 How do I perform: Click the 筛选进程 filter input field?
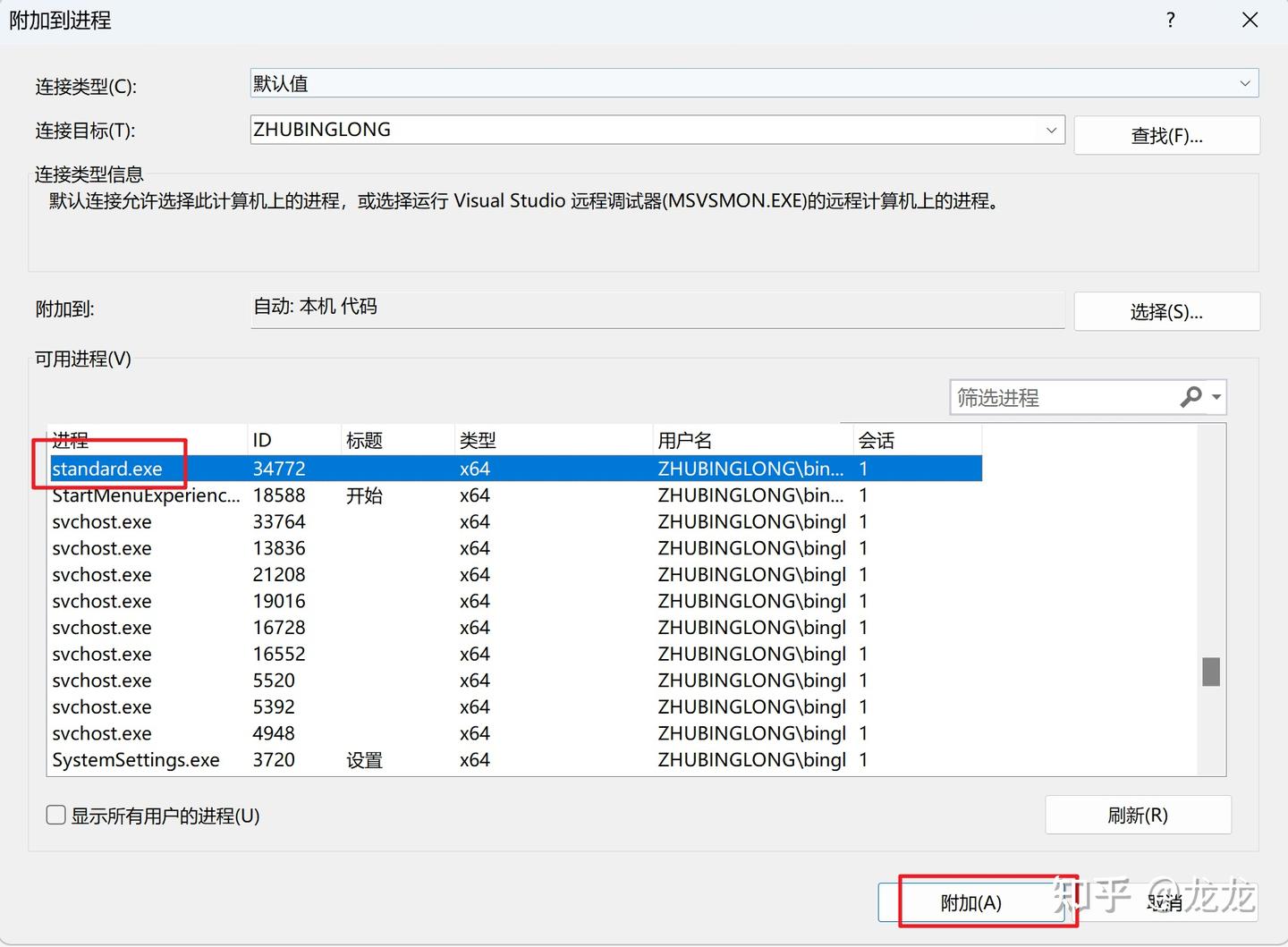point(1055,396)
